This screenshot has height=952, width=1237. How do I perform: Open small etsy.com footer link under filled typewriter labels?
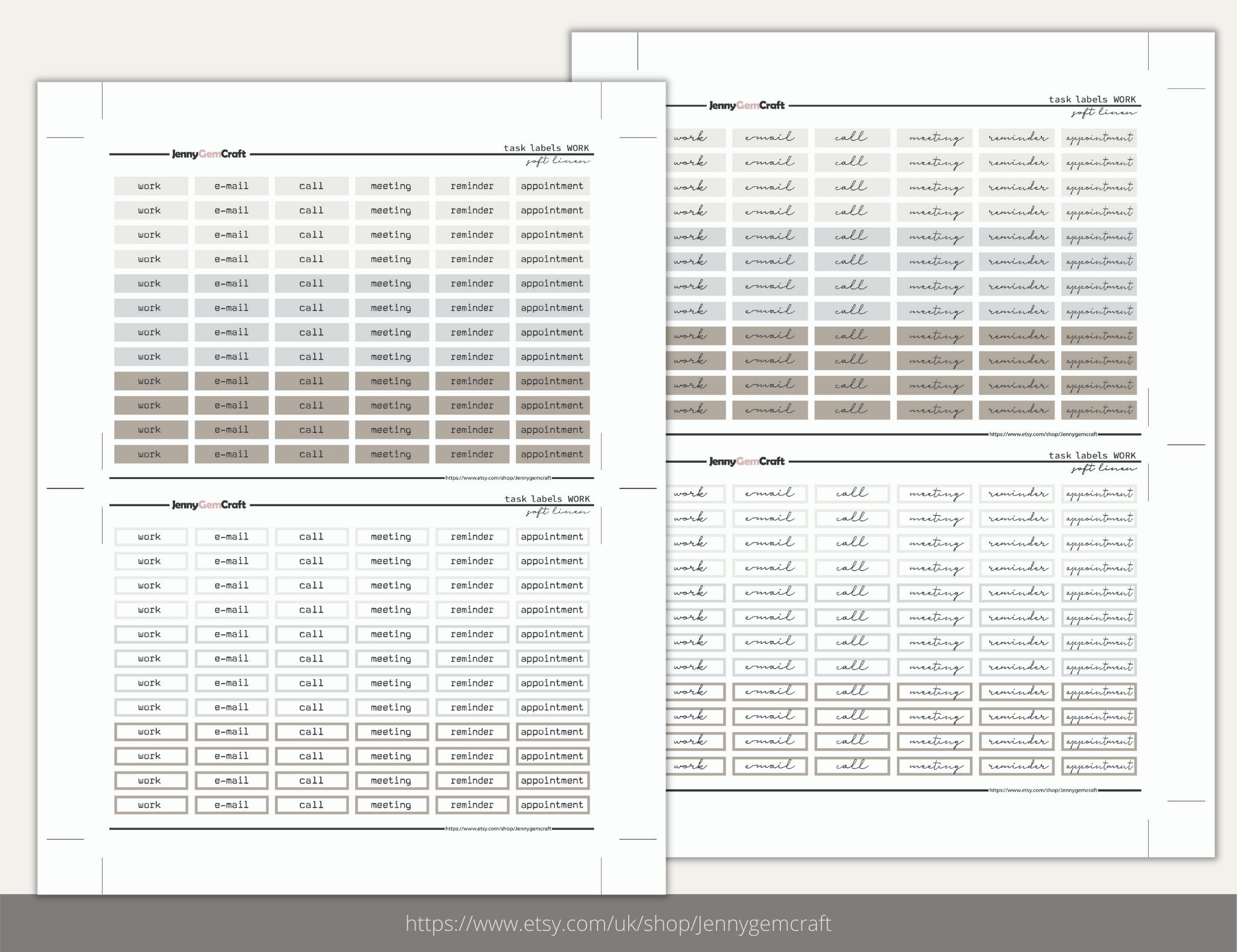pos(498,478)
